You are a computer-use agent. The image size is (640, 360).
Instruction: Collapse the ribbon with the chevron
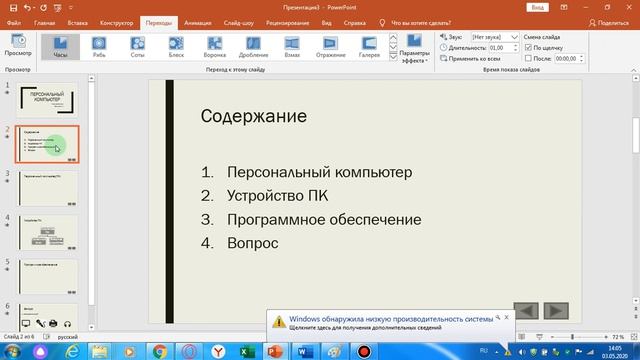[634, 70]
